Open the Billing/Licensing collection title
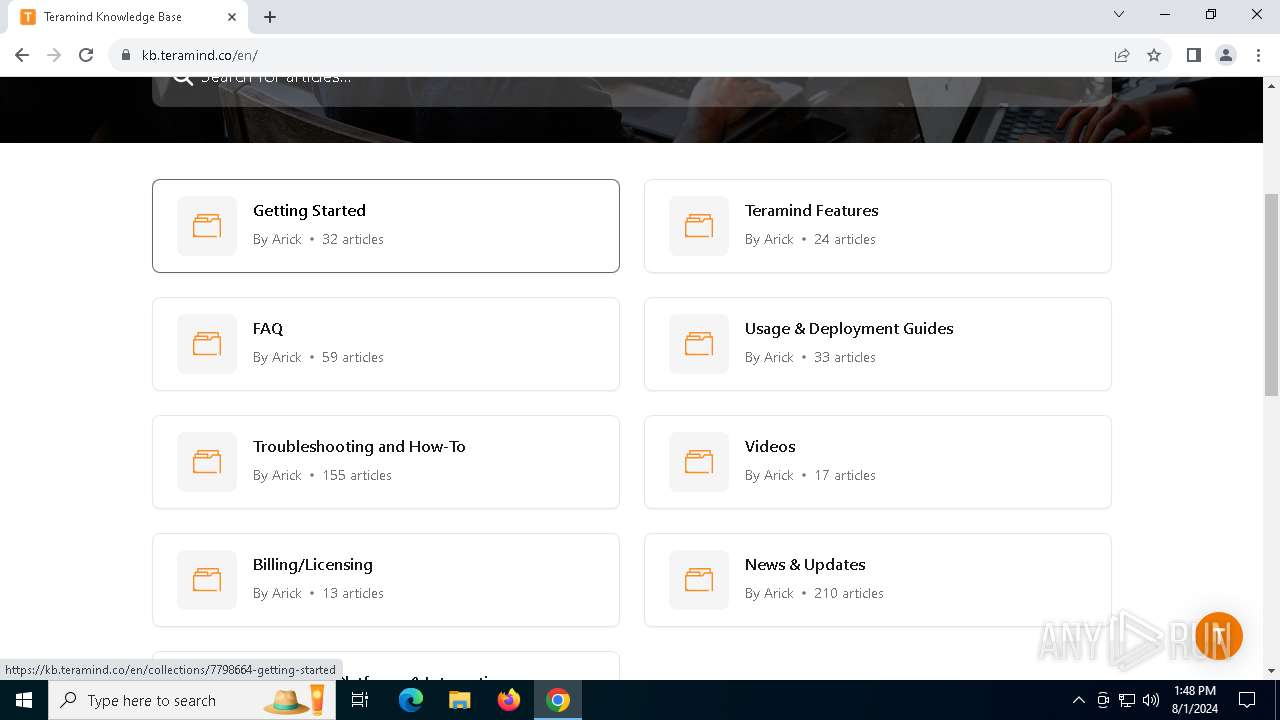 [x=313, y=564]
